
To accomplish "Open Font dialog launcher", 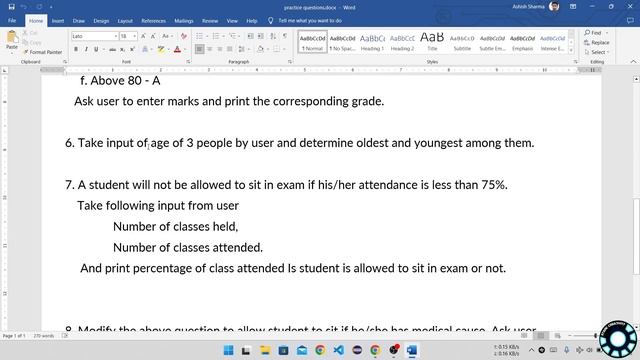I will (x=188, y=62).
